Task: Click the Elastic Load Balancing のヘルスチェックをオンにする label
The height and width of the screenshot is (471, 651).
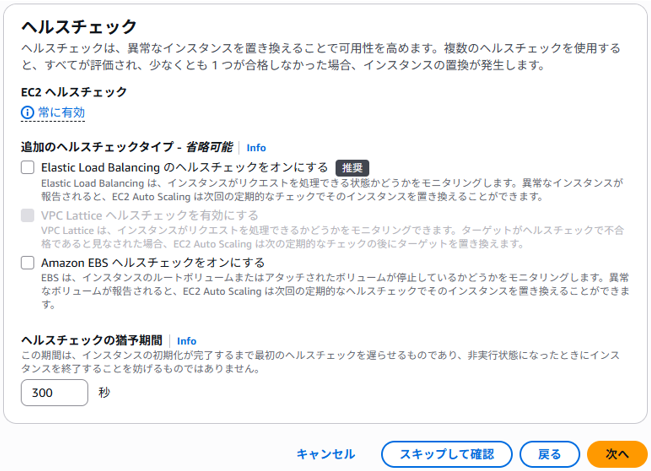Action: coord(185,168)
